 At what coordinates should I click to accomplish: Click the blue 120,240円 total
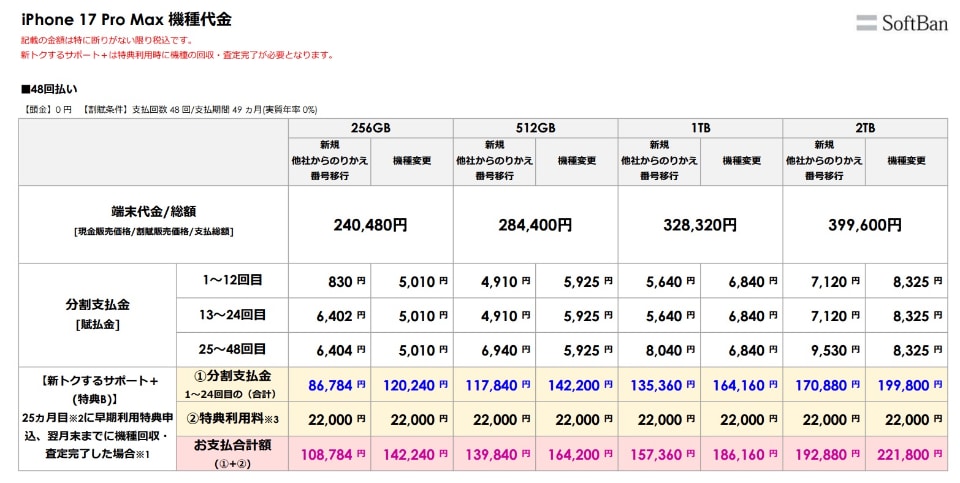(x=412, y=385)
